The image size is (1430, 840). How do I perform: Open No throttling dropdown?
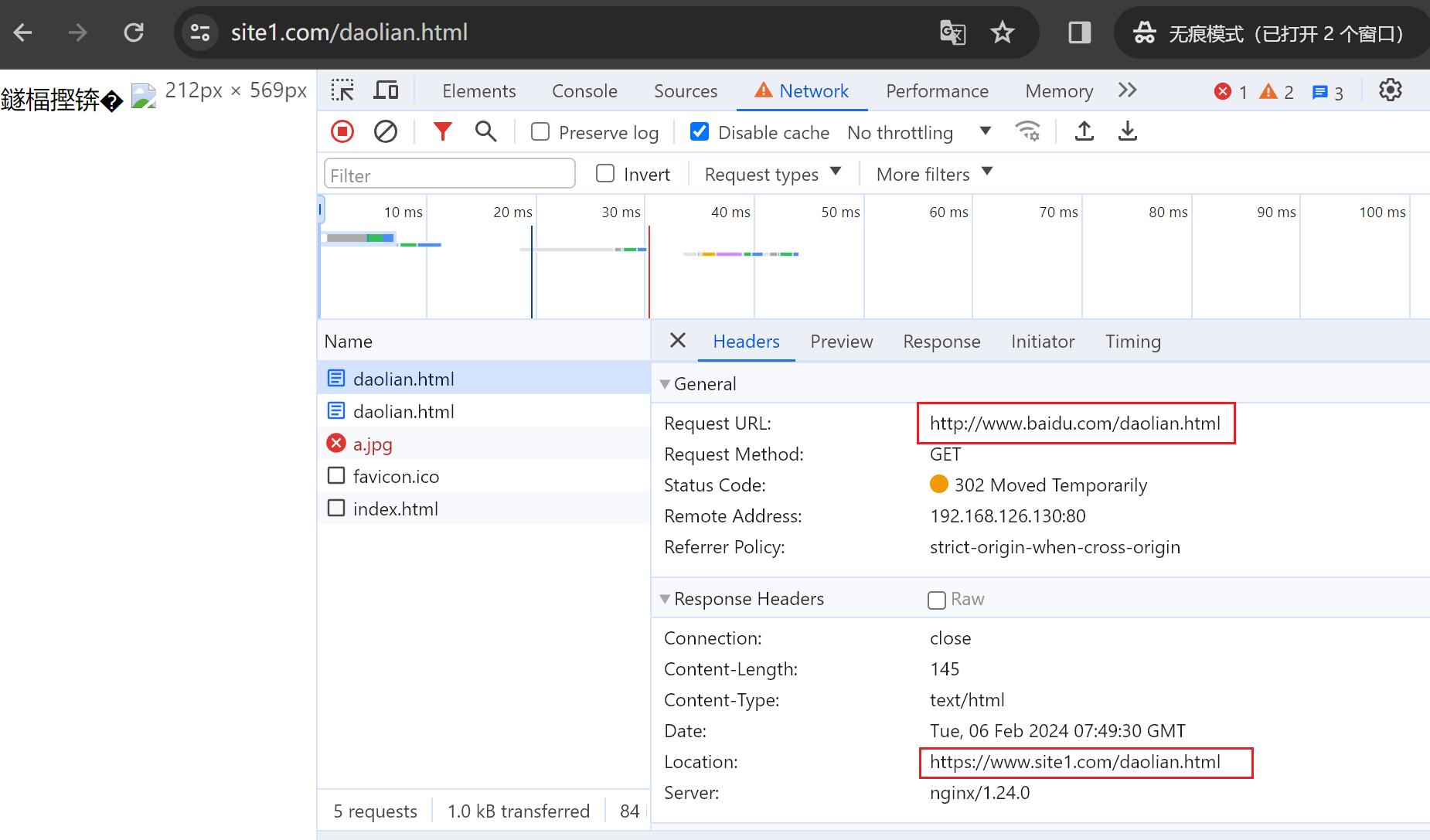tap(919, 132)
